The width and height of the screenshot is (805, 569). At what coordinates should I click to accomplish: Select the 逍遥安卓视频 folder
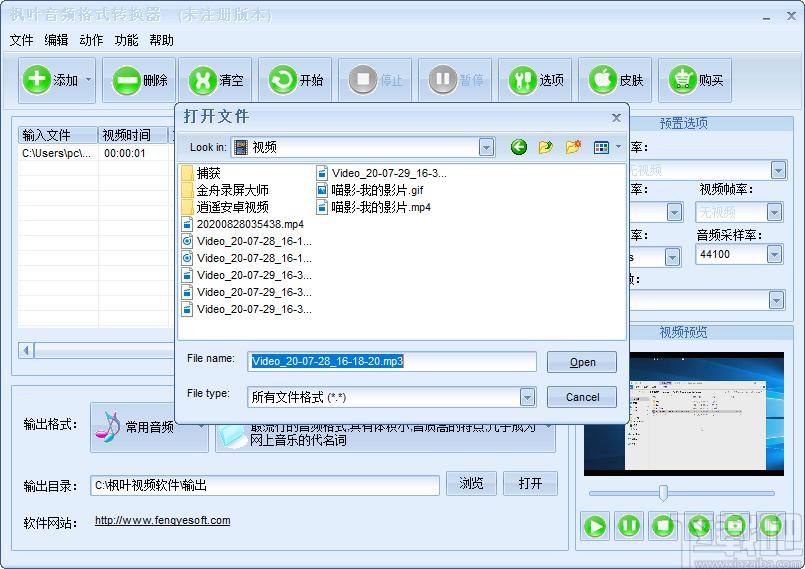pos(225,207)
